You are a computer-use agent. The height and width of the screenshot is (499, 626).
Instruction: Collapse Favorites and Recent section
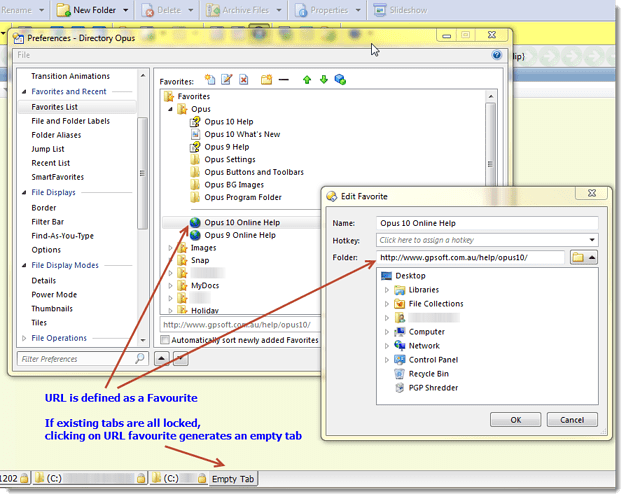click(24, 92)
